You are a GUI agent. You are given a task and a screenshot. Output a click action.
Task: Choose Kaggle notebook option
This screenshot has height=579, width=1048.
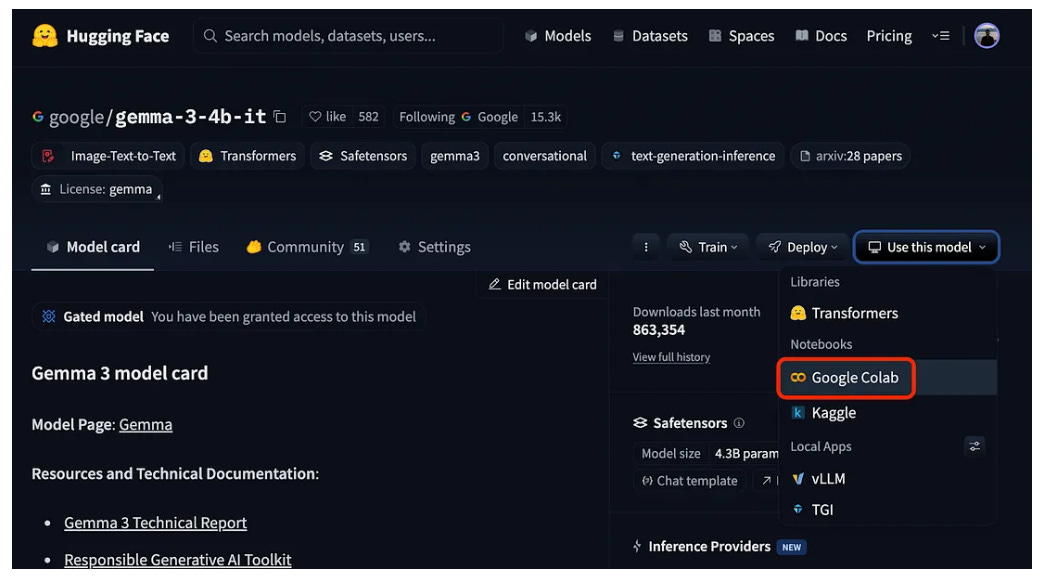(x=888, y=413)
